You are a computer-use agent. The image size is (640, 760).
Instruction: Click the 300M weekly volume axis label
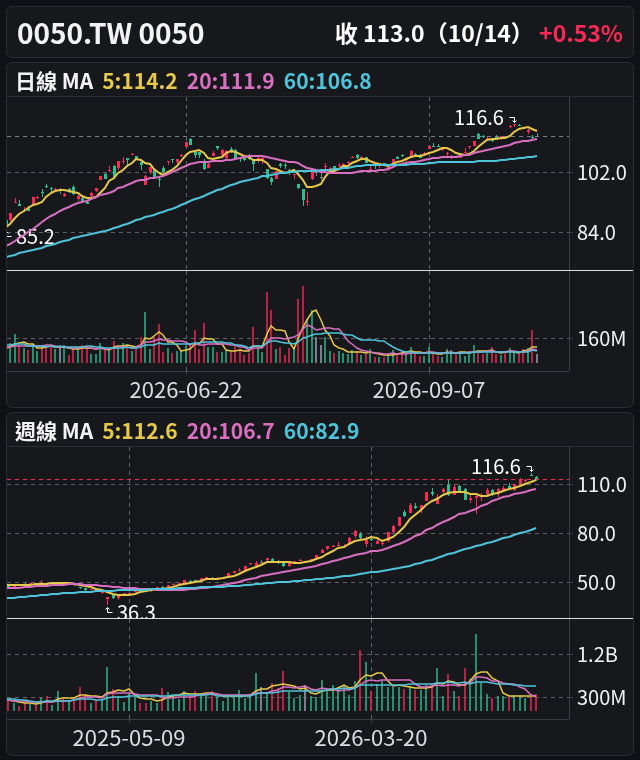tap(601, 698)
